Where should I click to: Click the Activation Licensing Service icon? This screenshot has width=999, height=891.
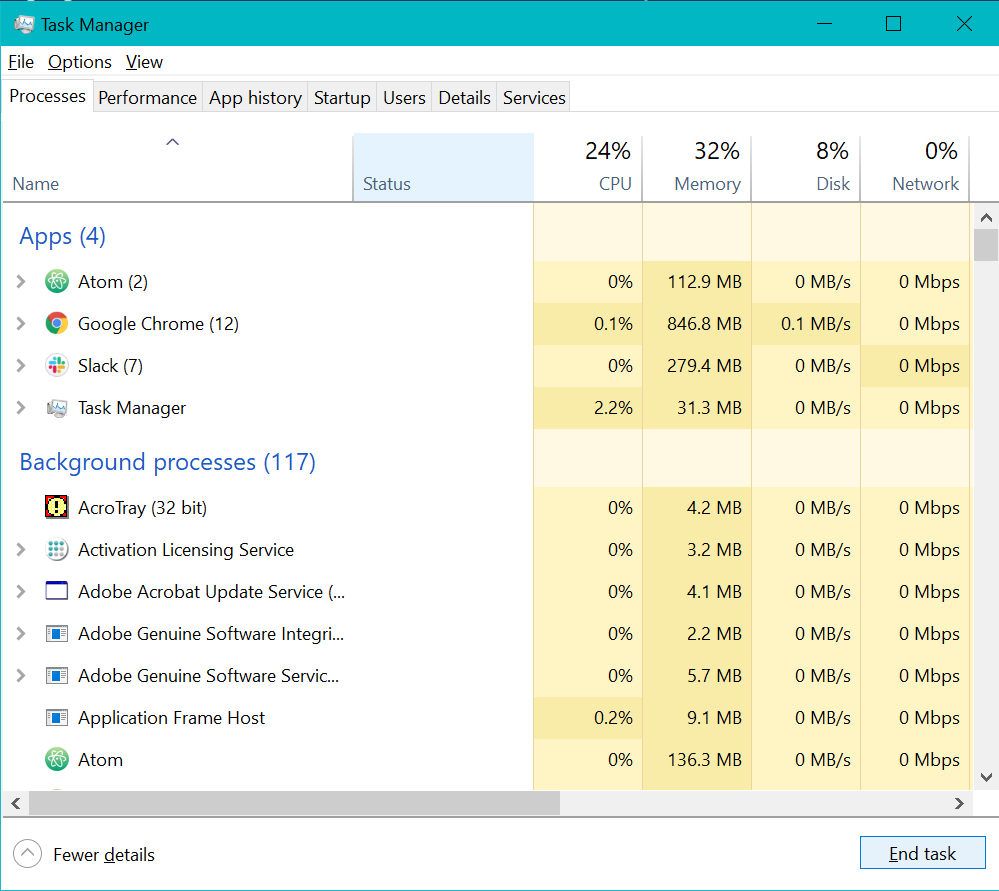click(57, 550)
